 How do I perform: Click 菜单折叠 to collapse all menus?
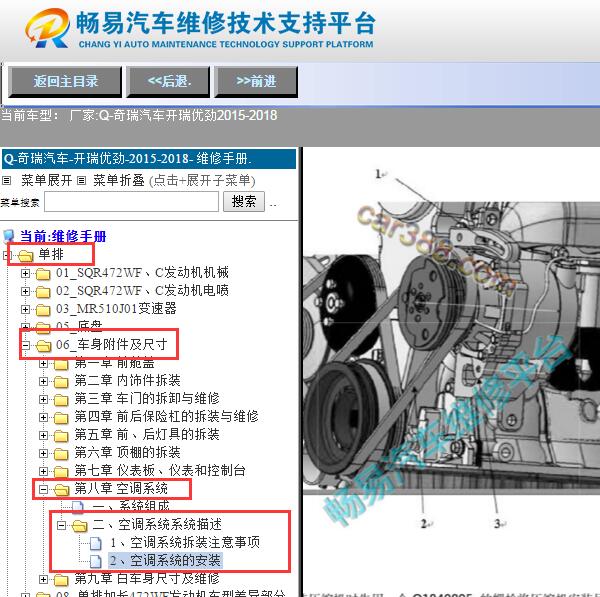click(x=119, y=180)
